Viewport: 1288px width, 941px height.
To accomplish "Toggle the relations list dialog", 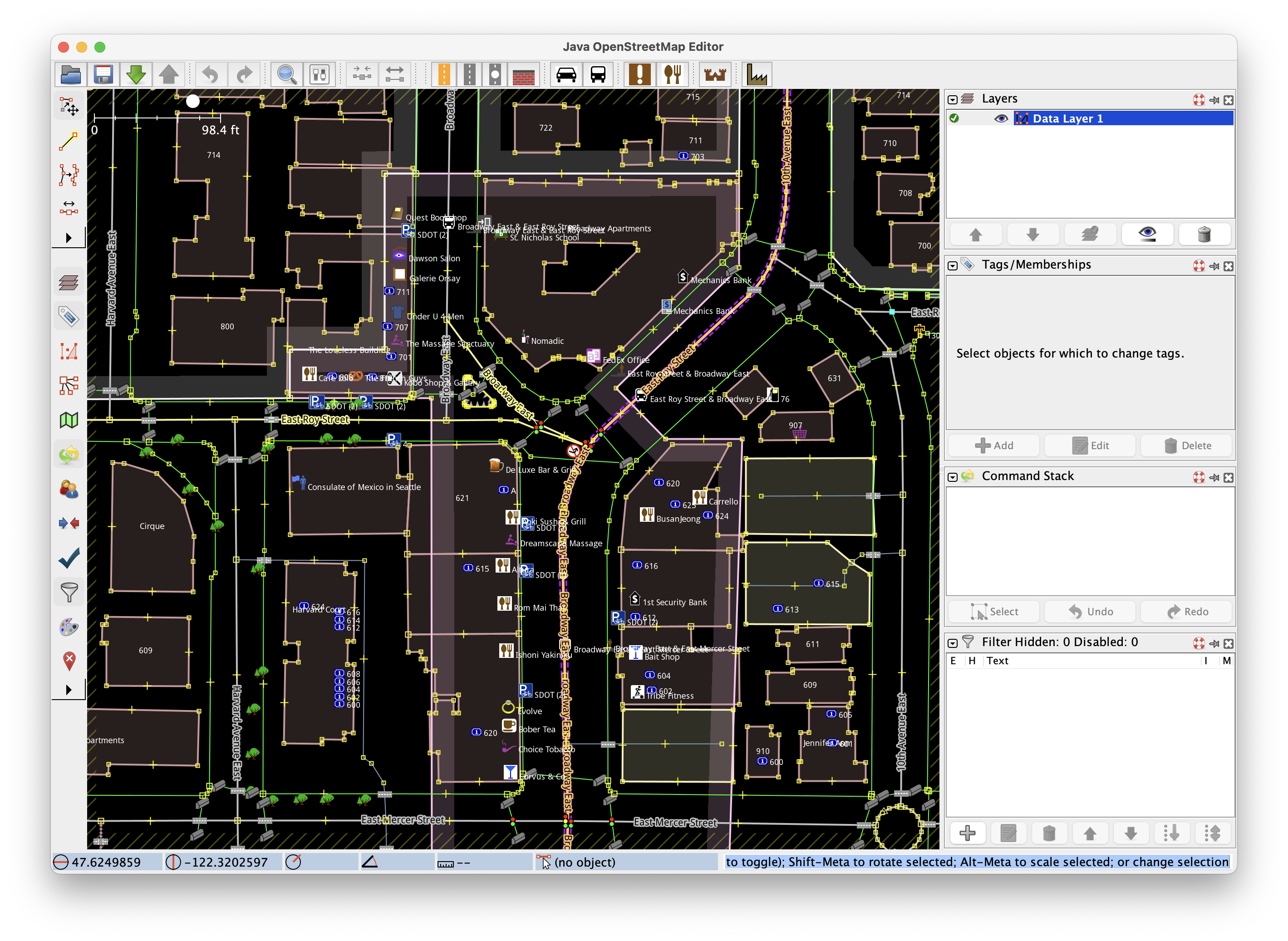I will click(x=69, y=386).
